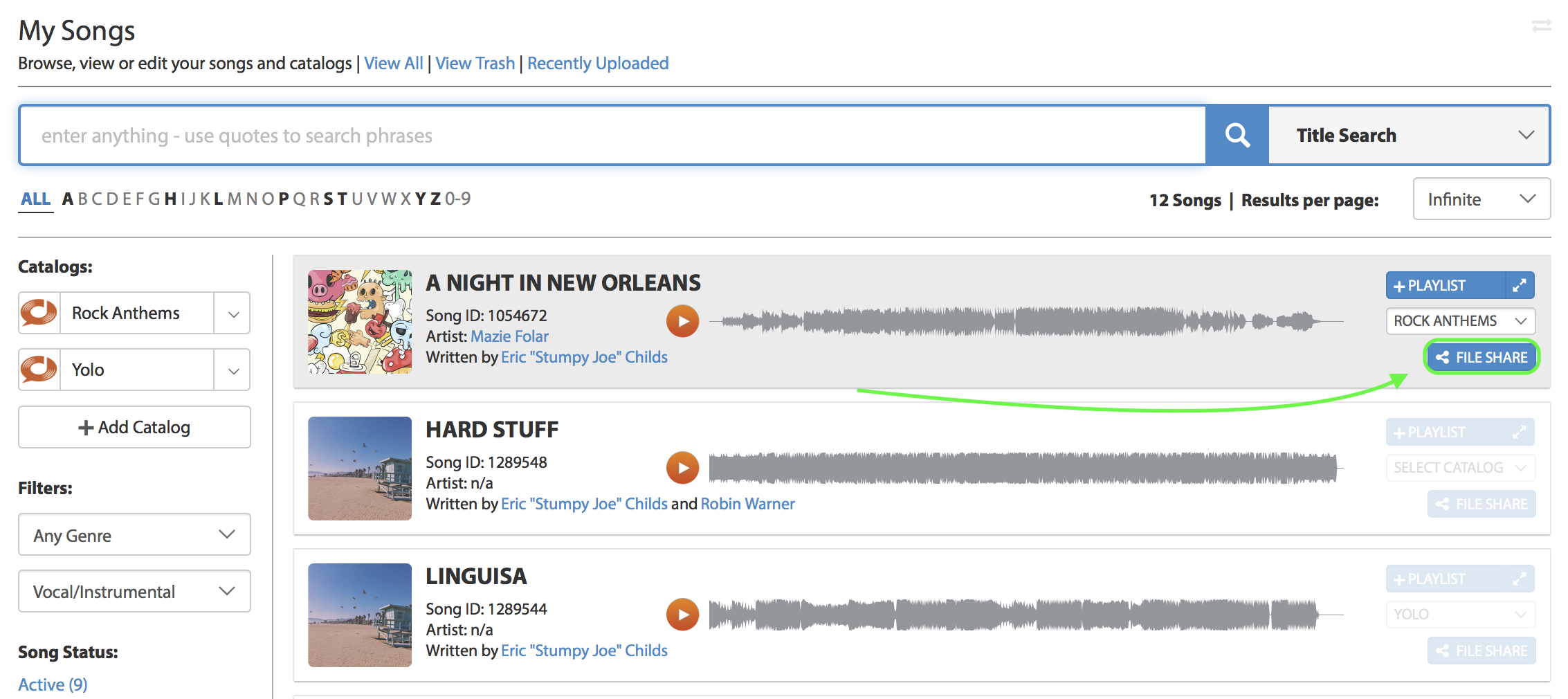Filter songs by 0-9
Image resolution: width=1568 pixels, height=699 pixels.
[x=457, y=199]
